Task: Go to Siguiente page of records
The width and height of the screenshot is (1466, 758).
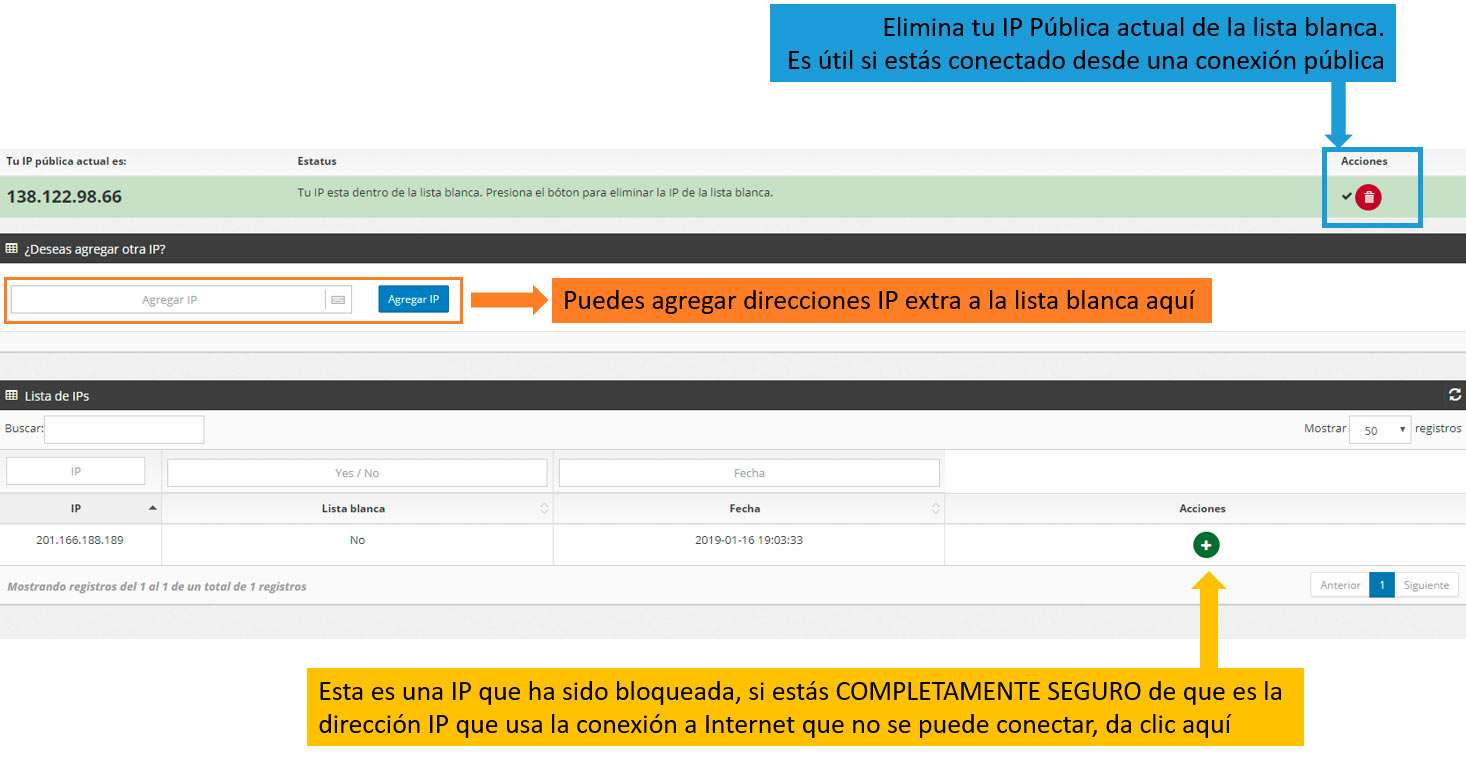Action: (x=1426, y=585)
